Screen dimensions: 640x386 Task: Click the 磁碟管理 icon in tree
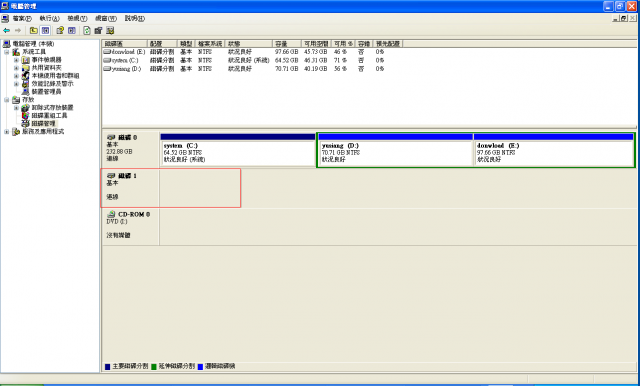(x=25, y=124)
